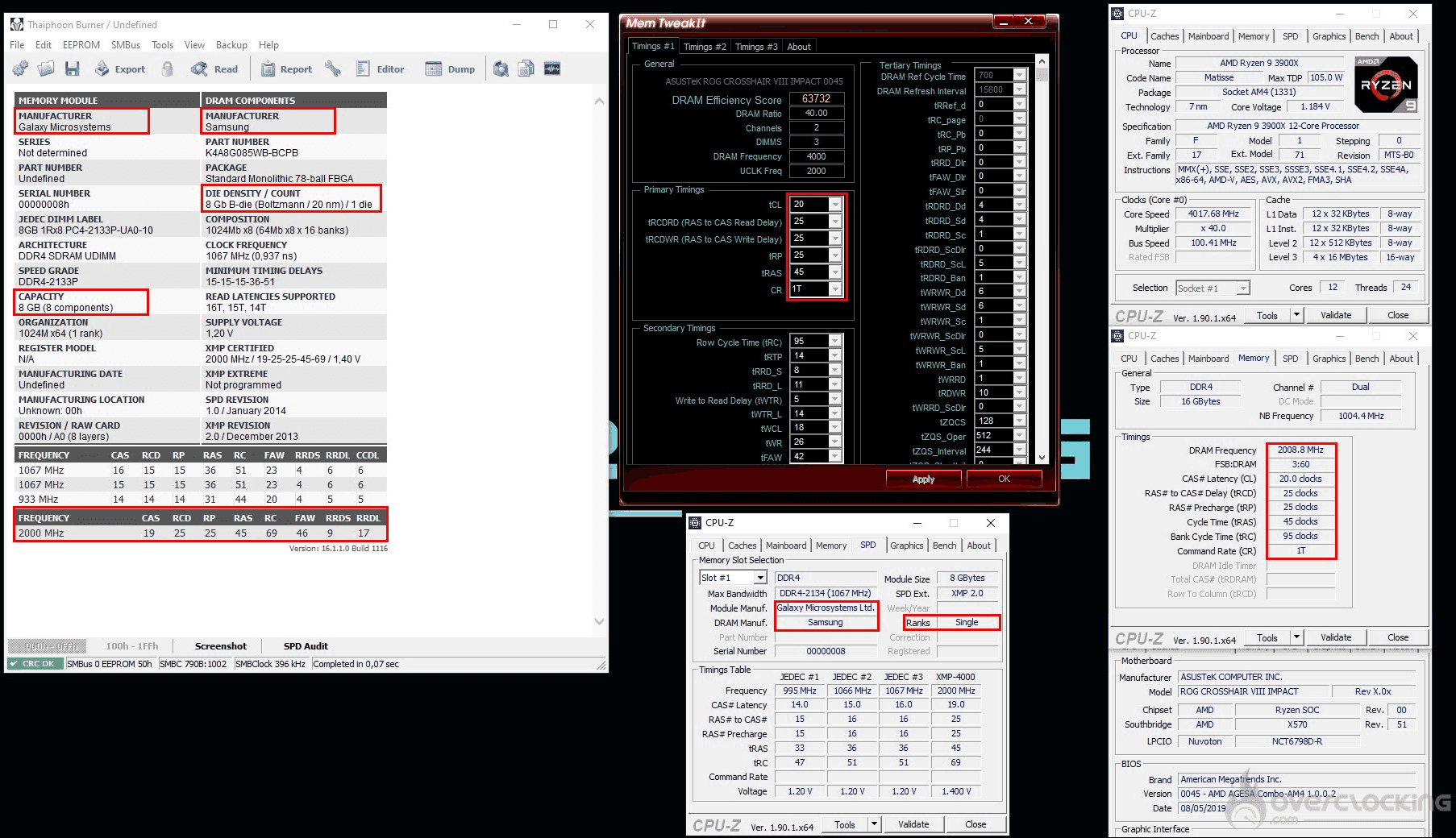Expand the tWCL dropdown
Screen dimensions: 1456x838
[x=835, y=428]
